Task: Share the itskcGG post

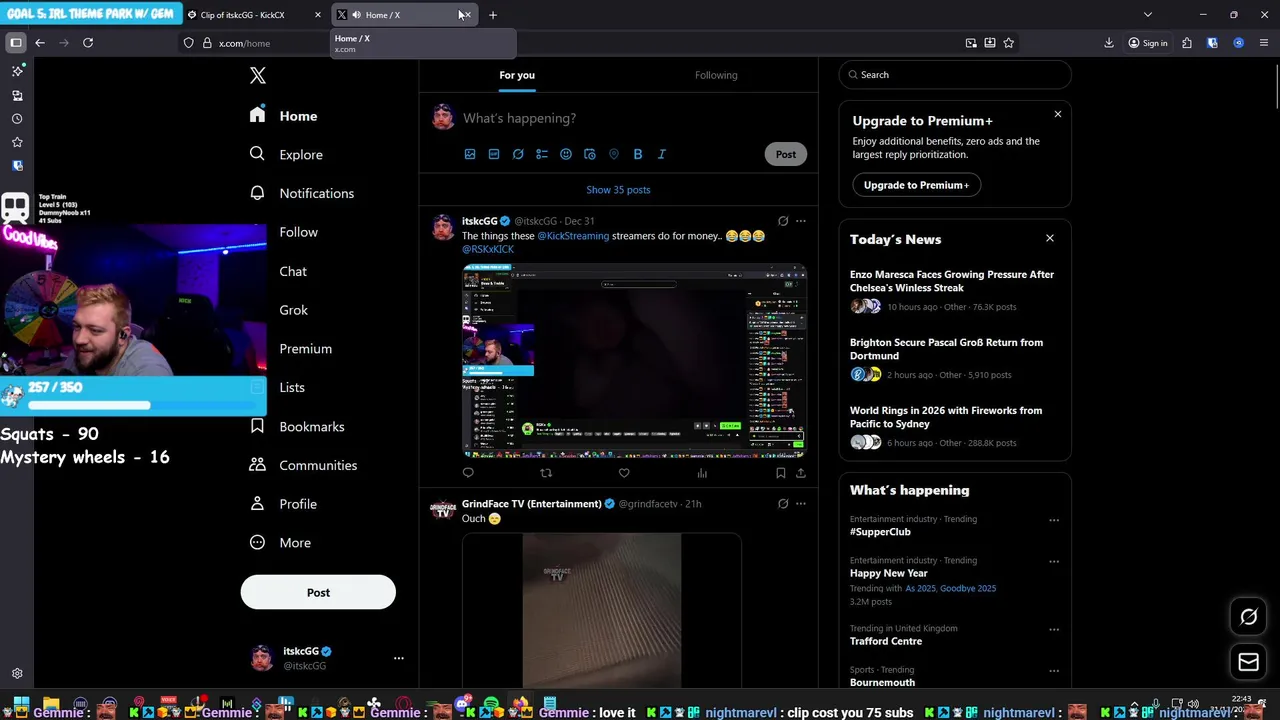Action: click(x=800, y=473)
